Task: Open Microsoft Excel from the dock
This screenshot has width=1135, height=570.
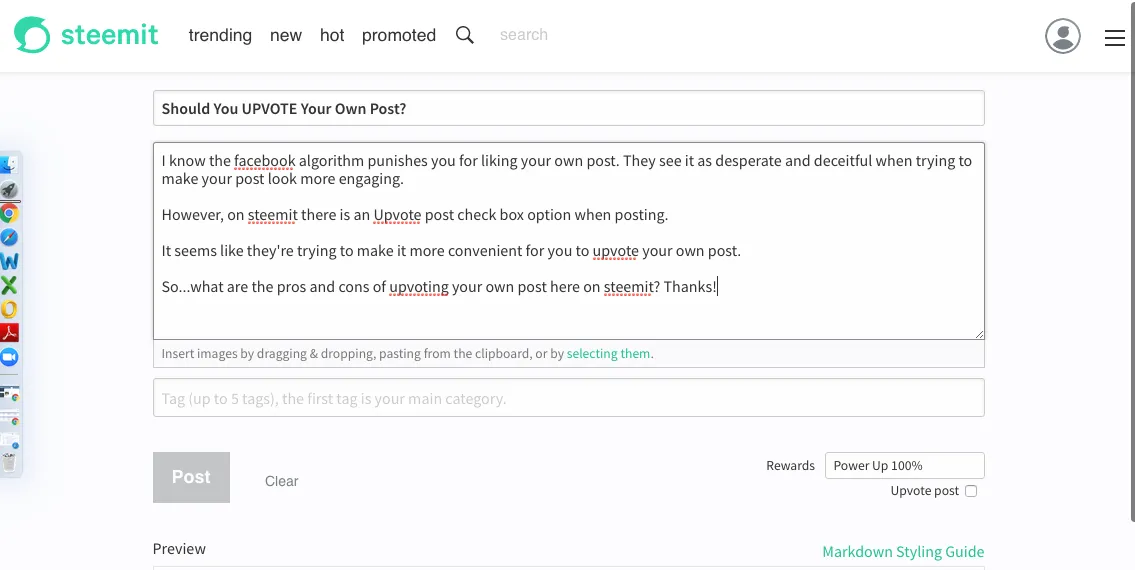Action: 9,285
